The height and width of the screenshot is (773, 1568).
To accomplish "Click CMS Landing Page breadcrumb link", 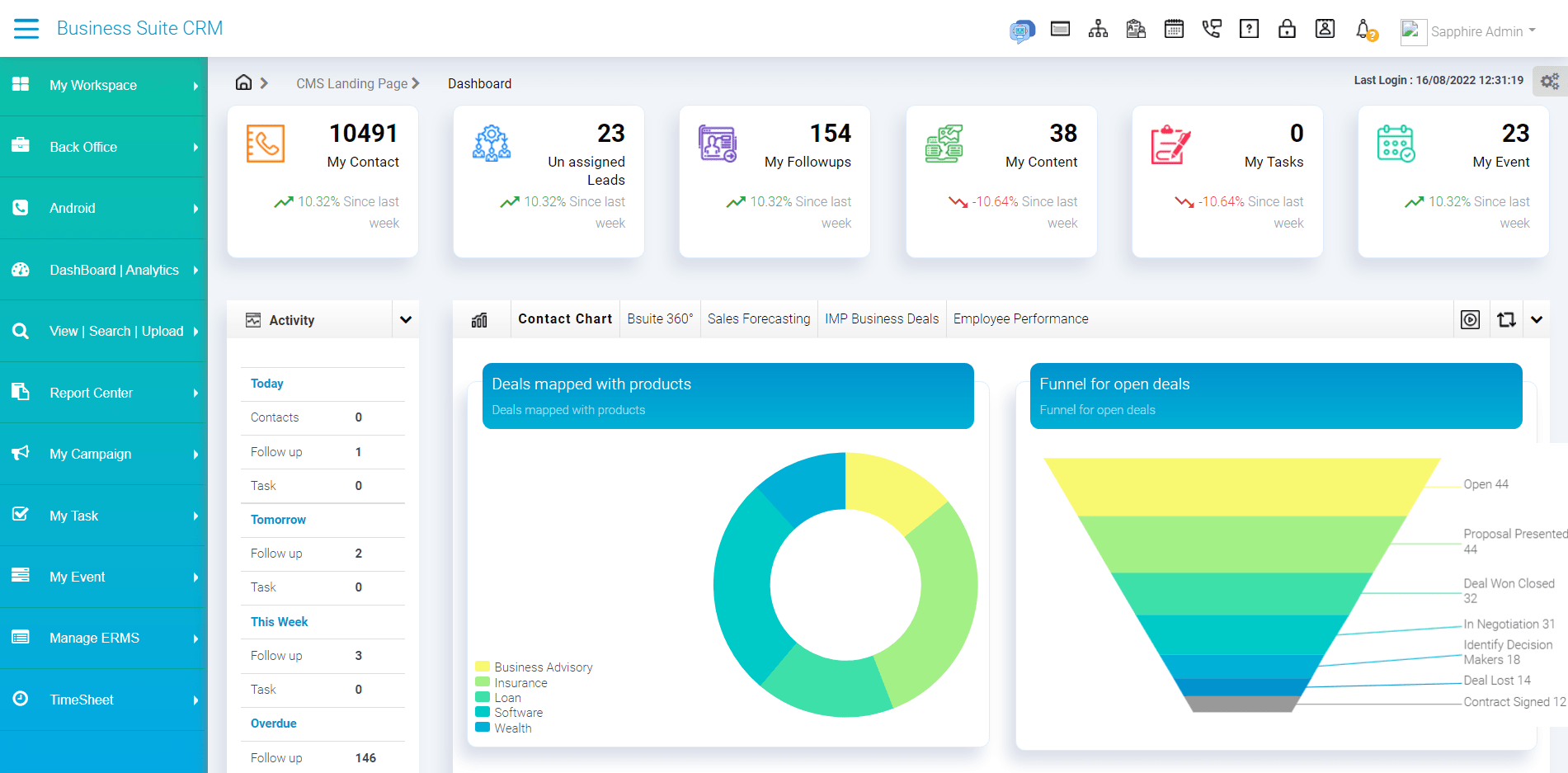I will (352, 83).
